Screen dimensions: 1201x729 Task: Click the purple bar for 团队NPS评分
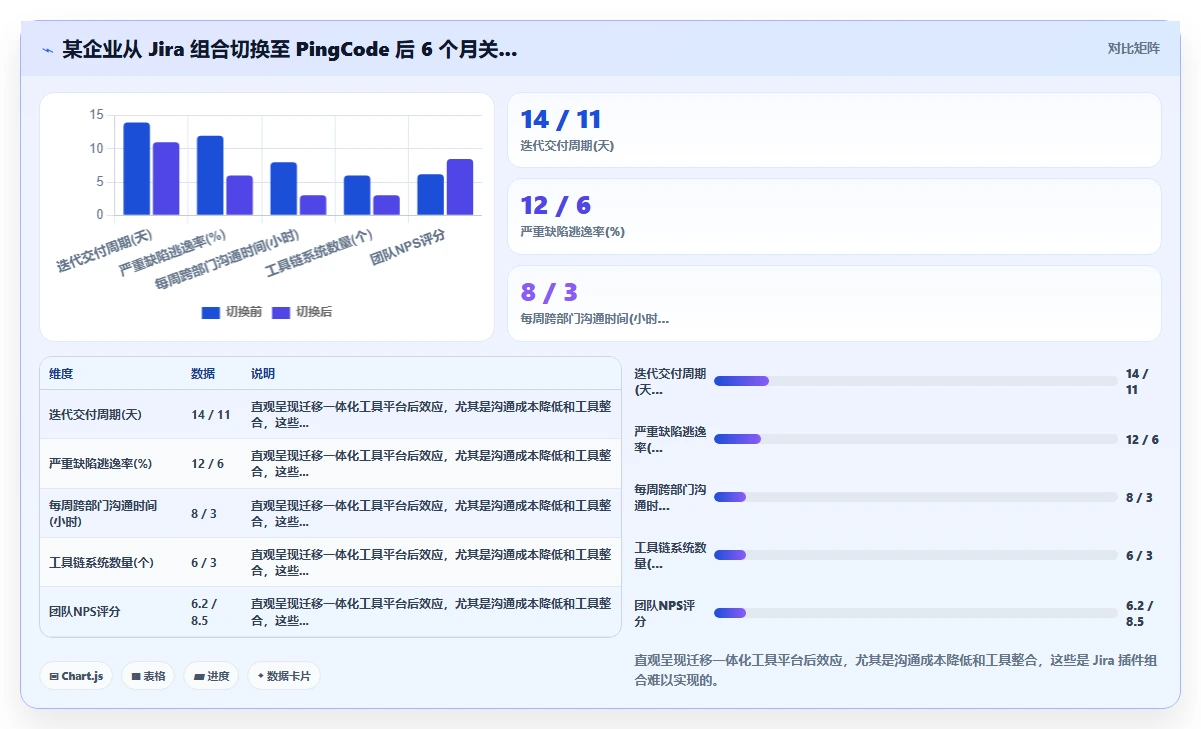pyautogui.click(x=460, y=187)
